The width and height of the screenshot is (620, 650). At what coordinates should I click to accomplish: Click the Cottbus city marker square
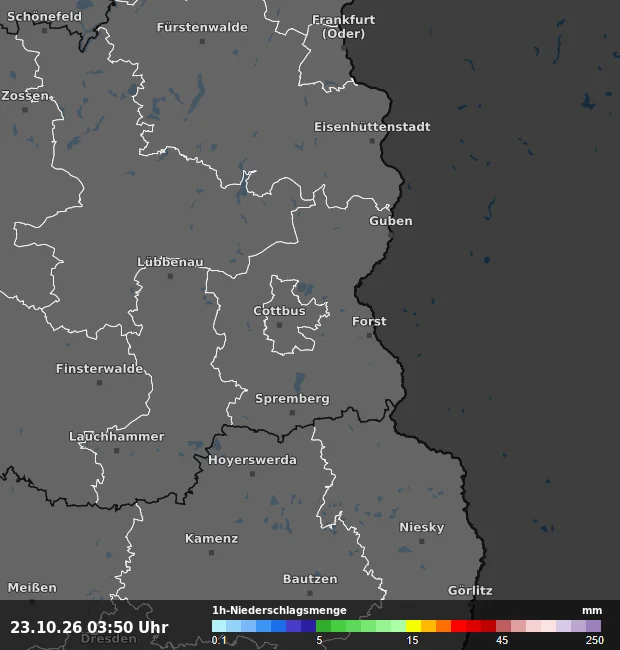tap(279, 325)
